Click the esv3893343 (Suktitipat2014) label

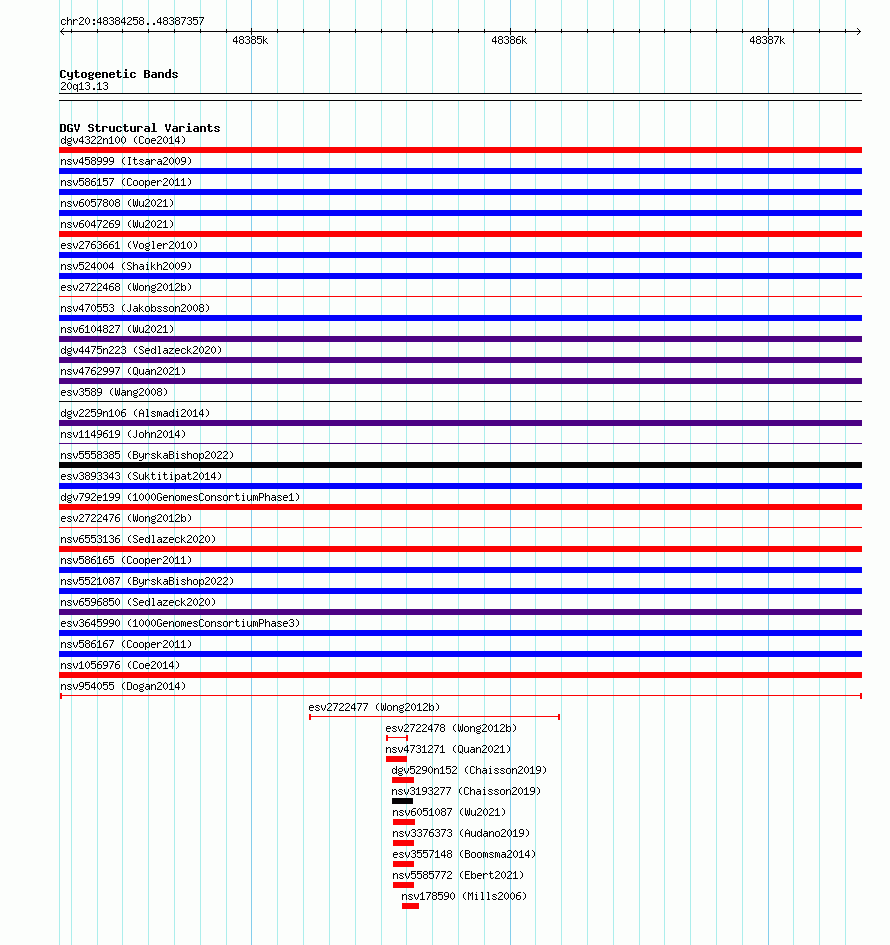pyautogui.click(x=141, y=476)
